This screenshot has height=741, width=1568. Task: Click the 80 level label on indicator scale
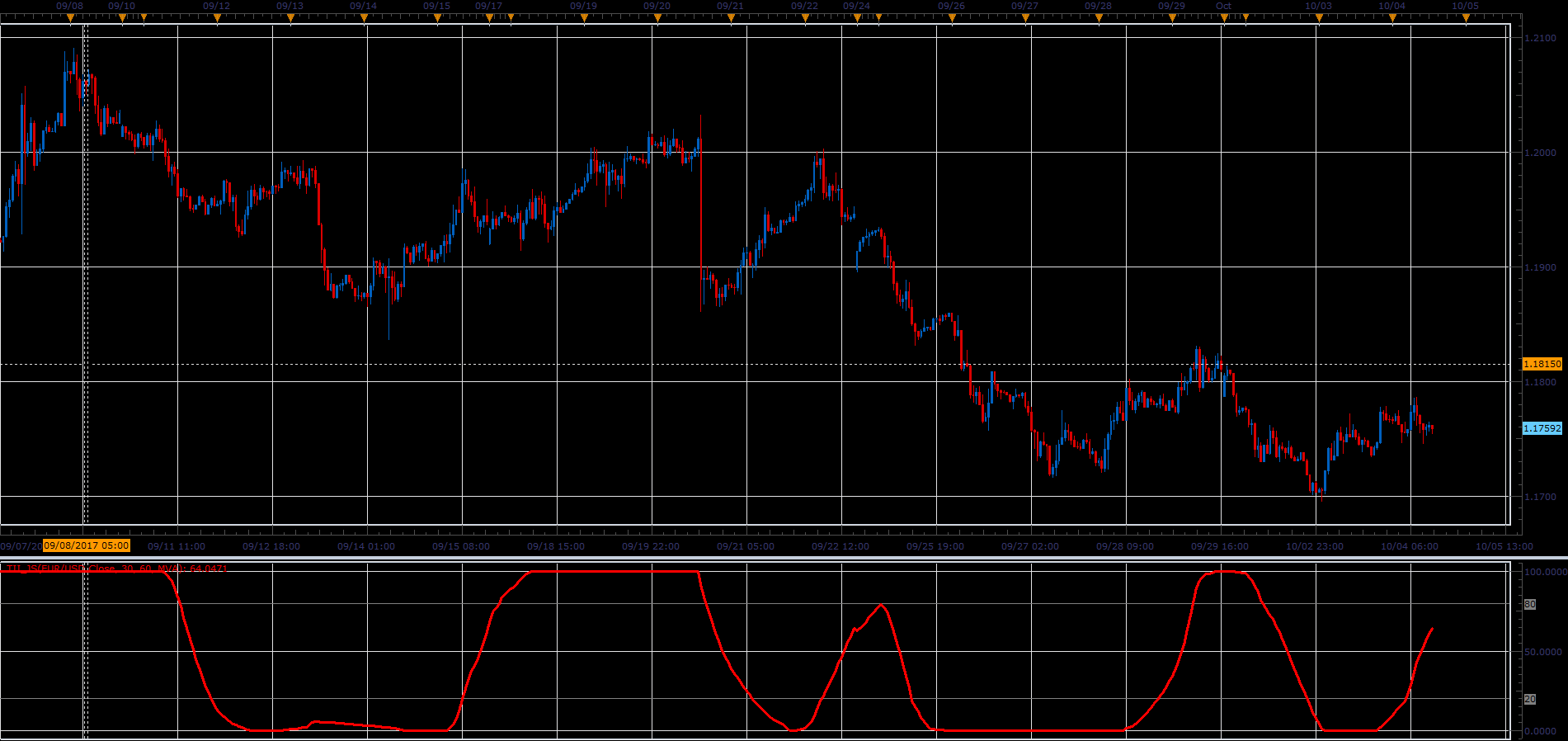pyautogui.click(x=1529, y=604)
